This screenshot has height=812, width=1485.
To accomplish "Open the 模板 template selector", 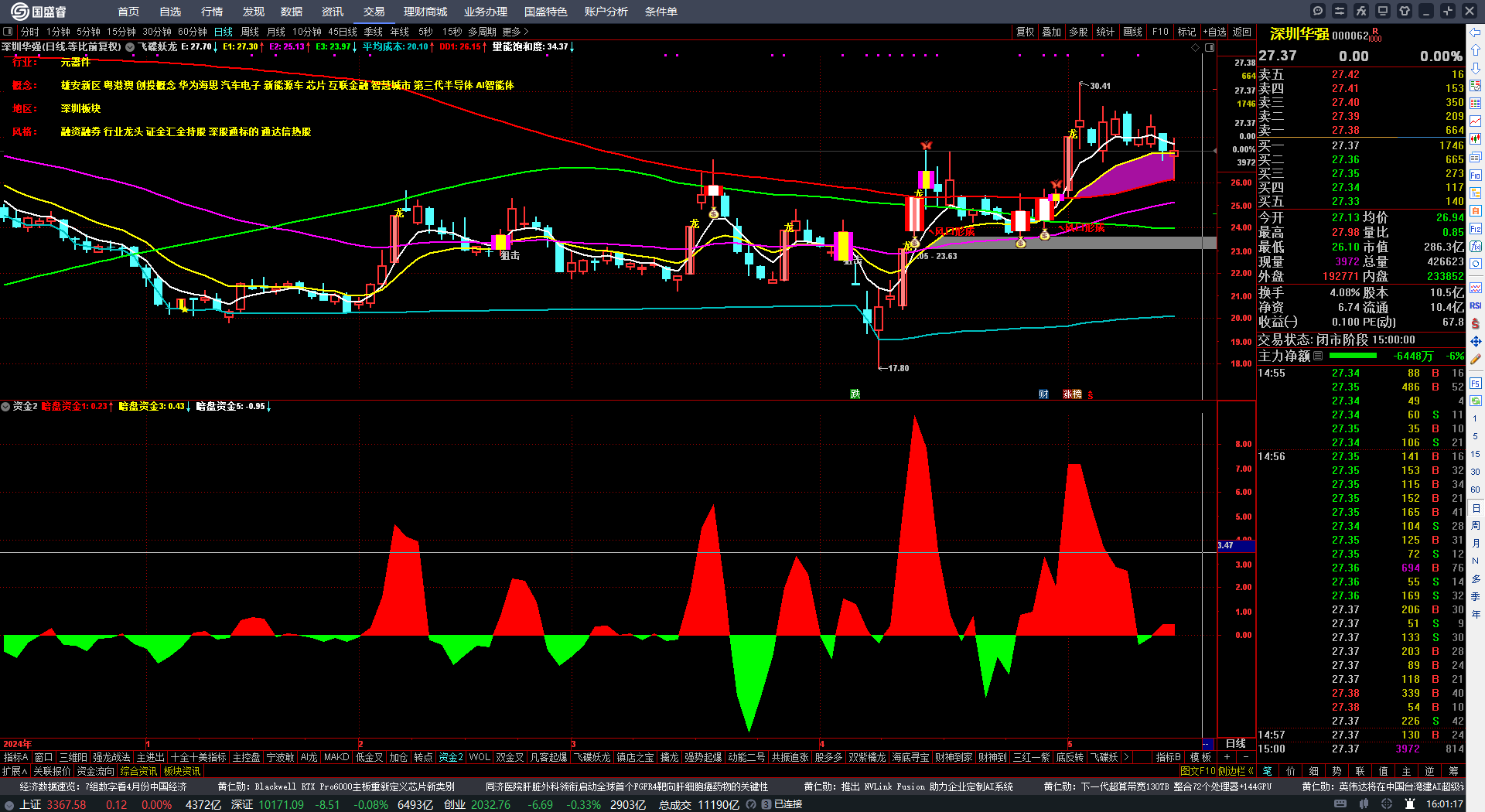I will tap(1200, 757).
